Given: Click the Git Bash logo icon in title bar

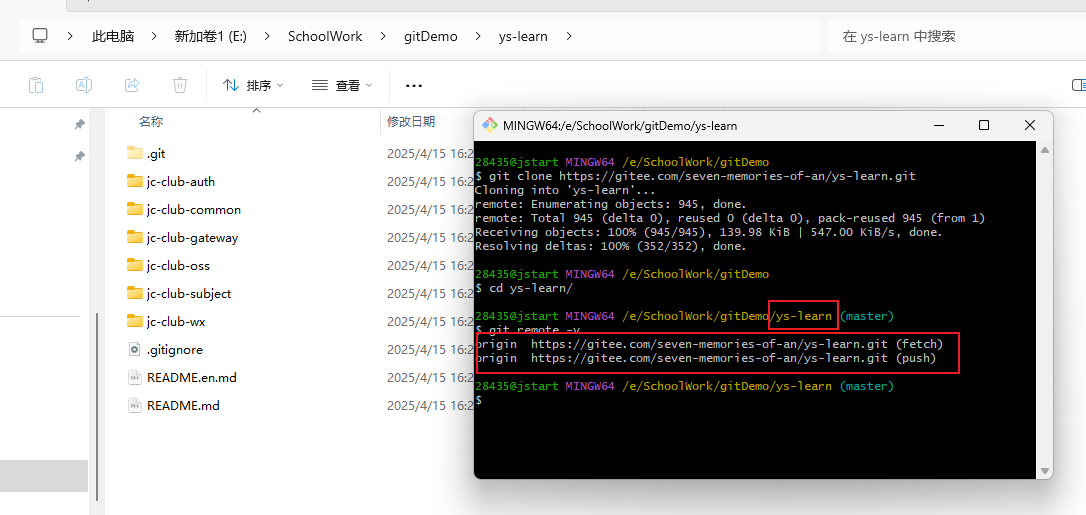Looking at the screenshot, I should [x=490, y=125].
